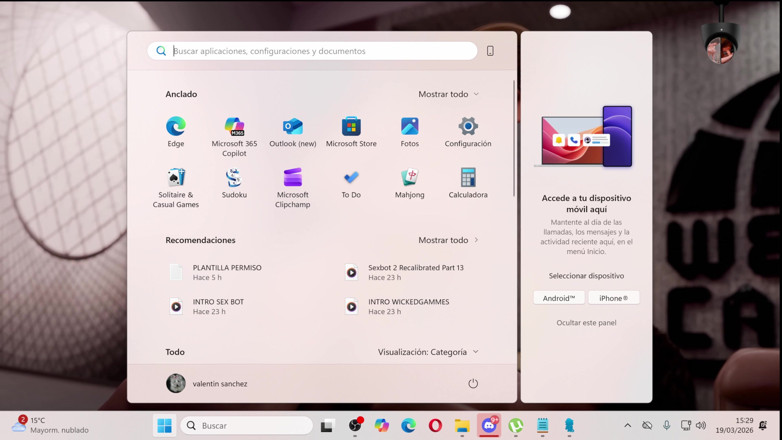The height and width of the screenshot is (440, 782).
Task: Click the power button in Start menu
Action: (x=473, y=383)
